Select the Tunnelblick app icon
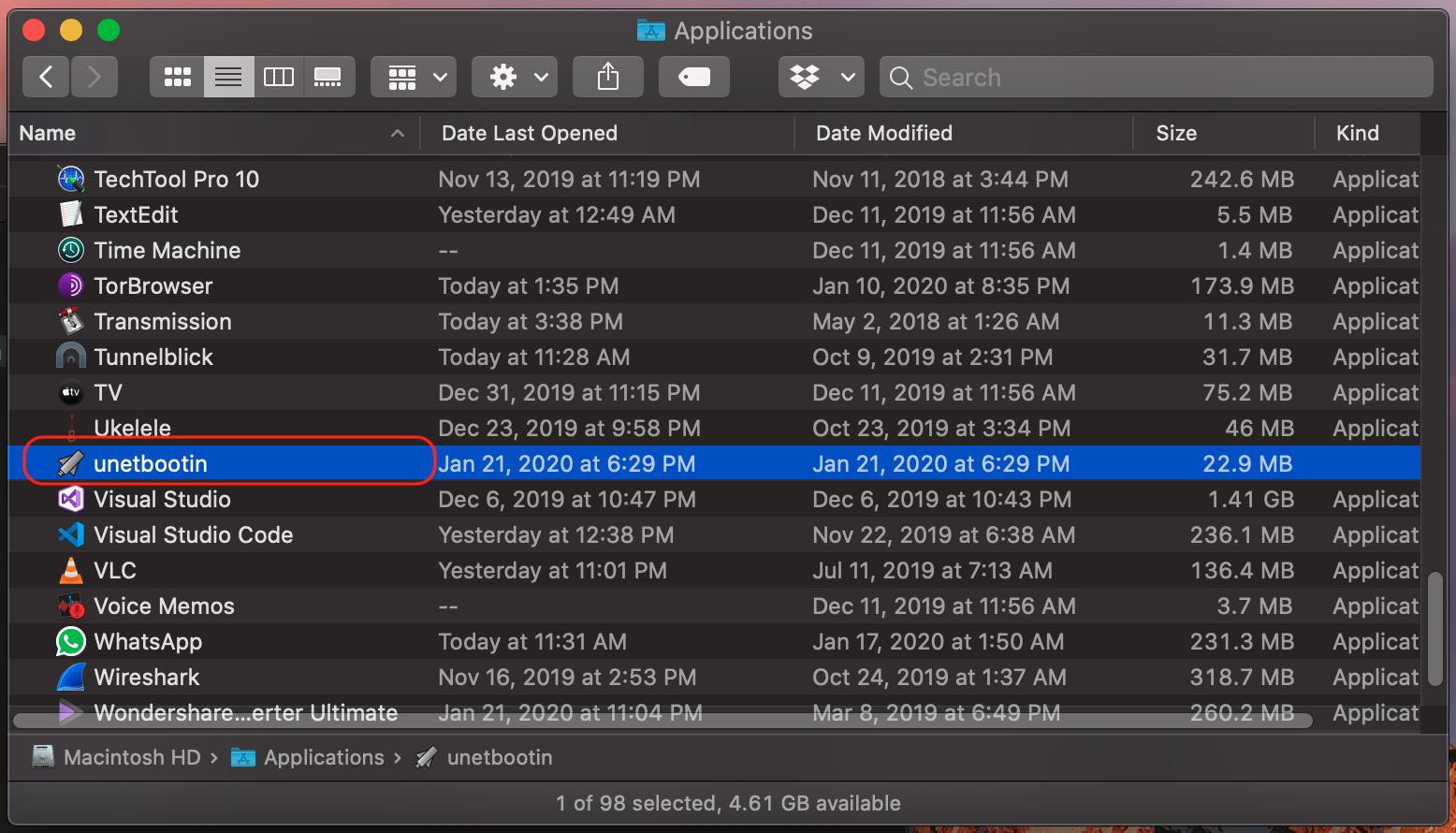Image resolution: width=1456 pixels, height=833 pixels. pyautogui.click(x=71, y=357)
